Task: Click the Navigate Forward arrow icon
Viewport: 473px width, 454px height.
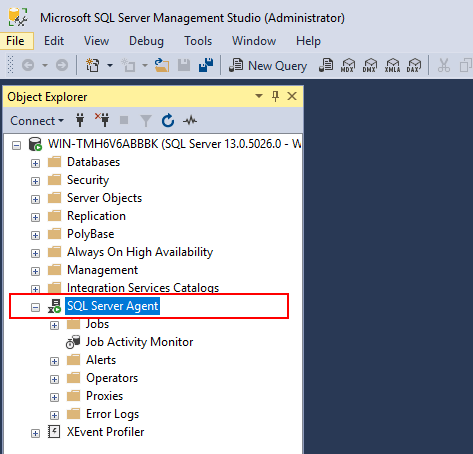Action: [x=62, y=65]
